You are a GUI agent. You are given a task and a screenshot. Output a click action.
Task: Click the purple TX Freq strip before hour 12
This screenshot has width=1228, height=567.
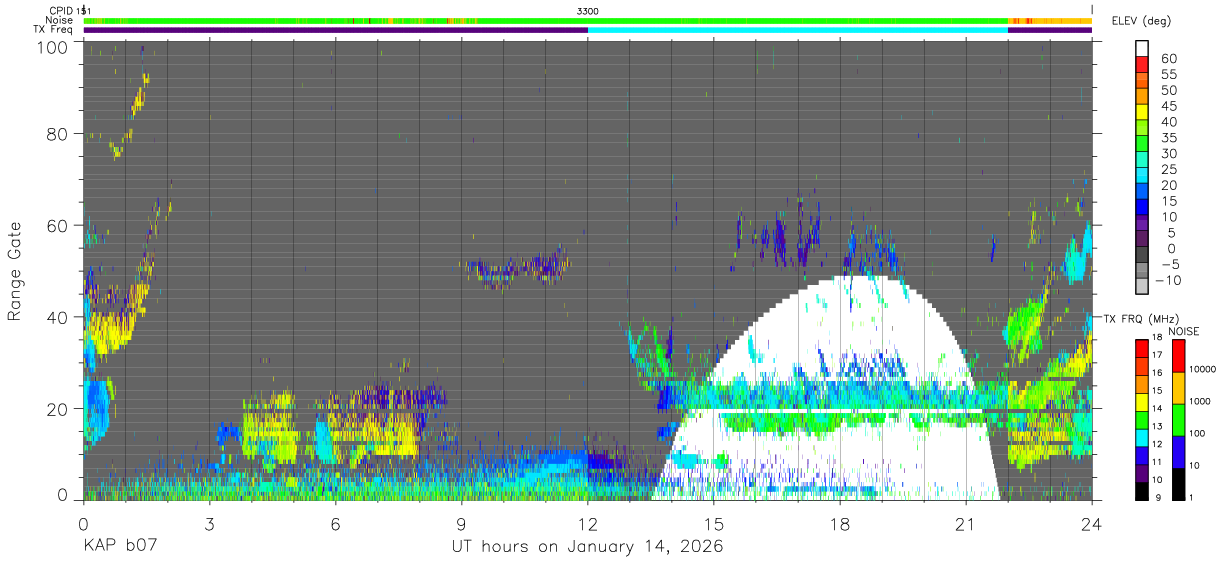pos(335,30)
